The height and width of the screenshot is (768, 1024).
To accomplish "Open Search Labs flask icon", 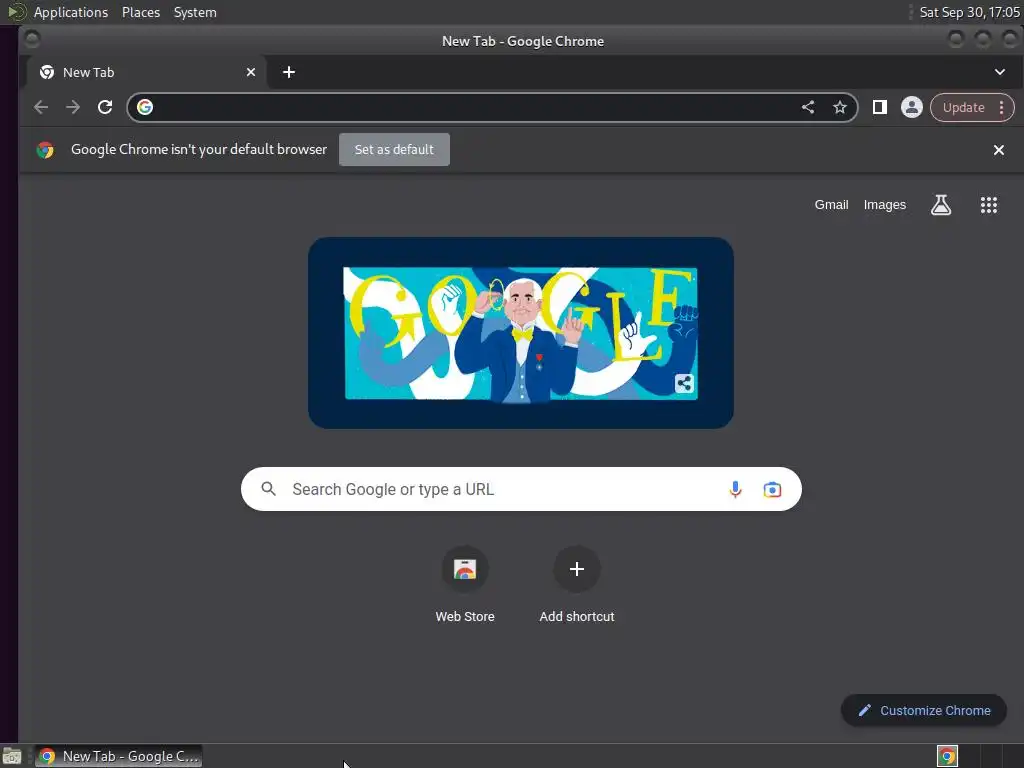I will coord(940,205).
